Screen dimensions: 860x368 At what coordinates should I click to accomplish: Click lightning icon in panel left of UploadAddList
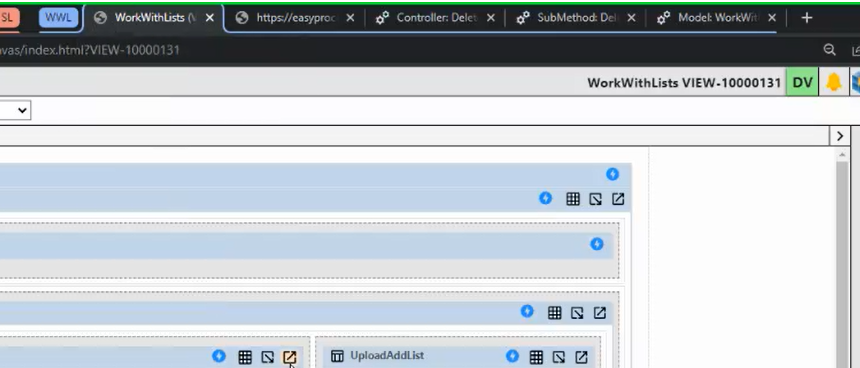pyautogui.click(x=219, y=356)
